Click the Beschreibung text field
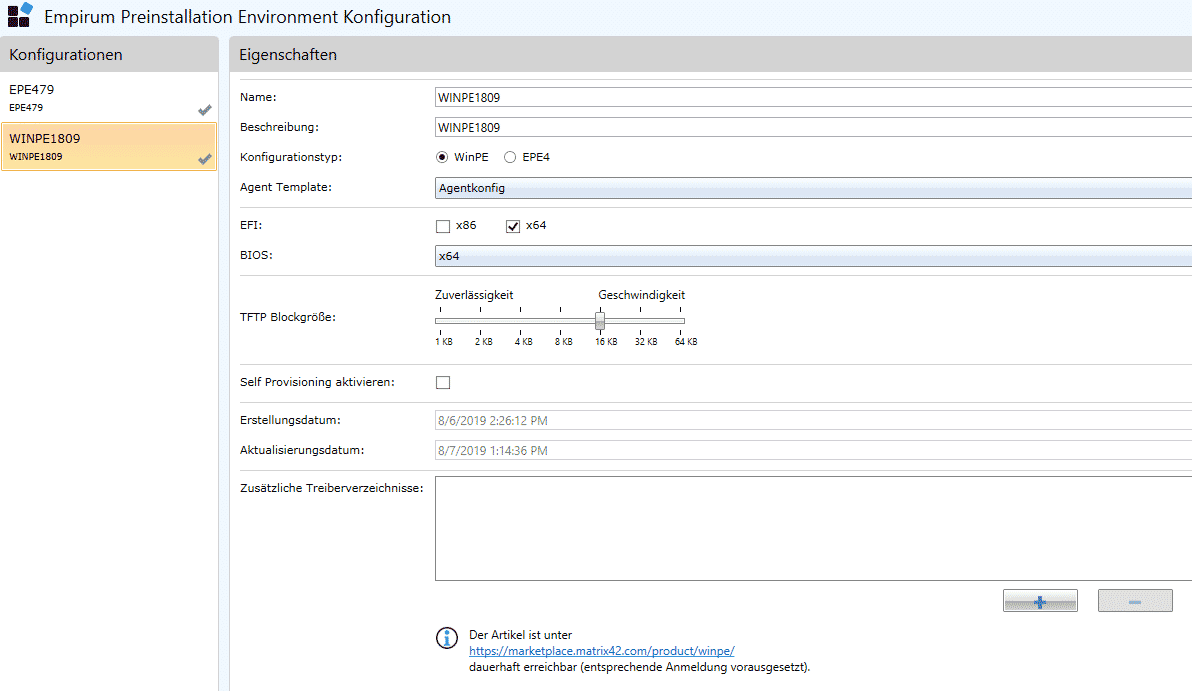The height and width of the screenshot is (691, 1192). 813,128
